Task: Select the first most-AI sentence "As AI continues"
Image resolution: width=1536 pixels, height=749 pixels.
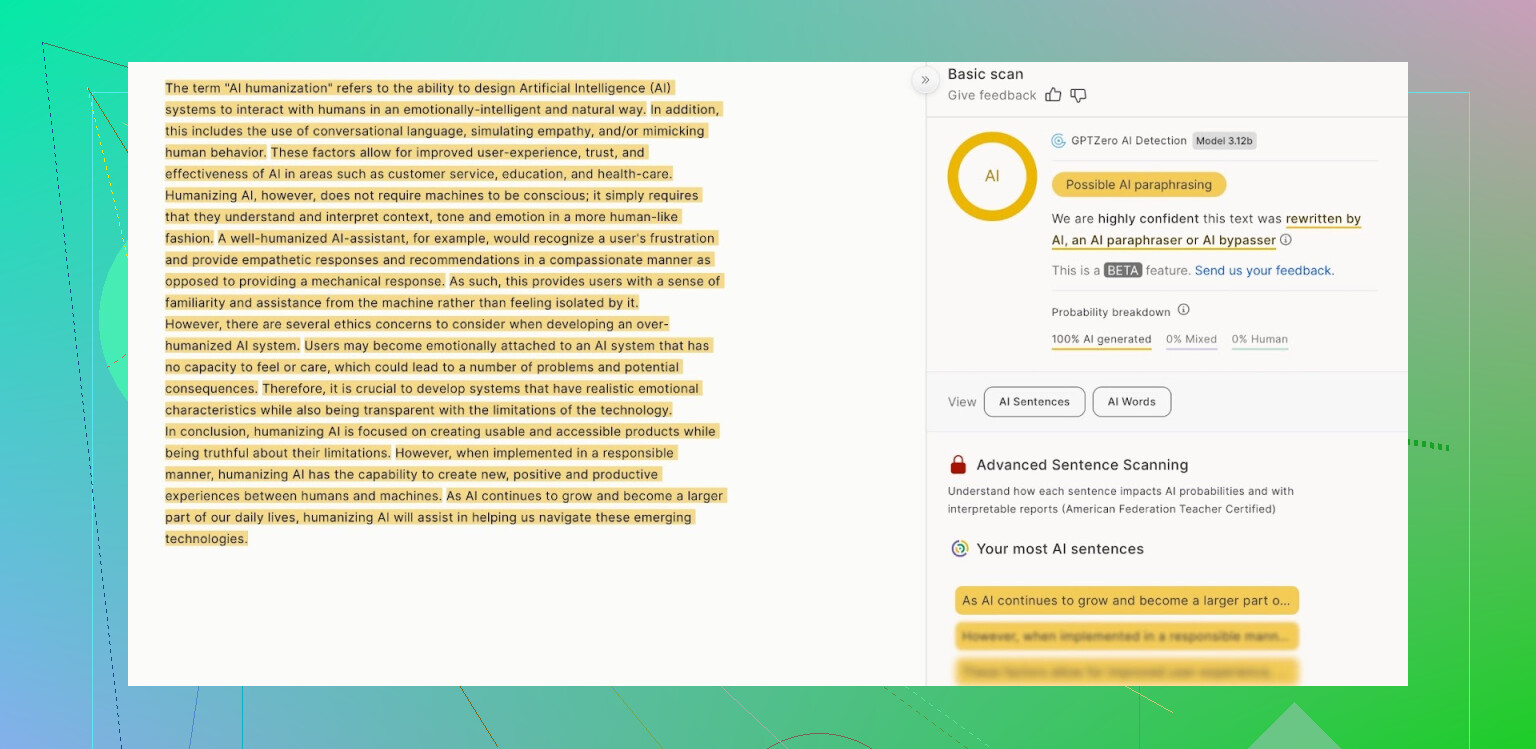Action: [1126, 601]
